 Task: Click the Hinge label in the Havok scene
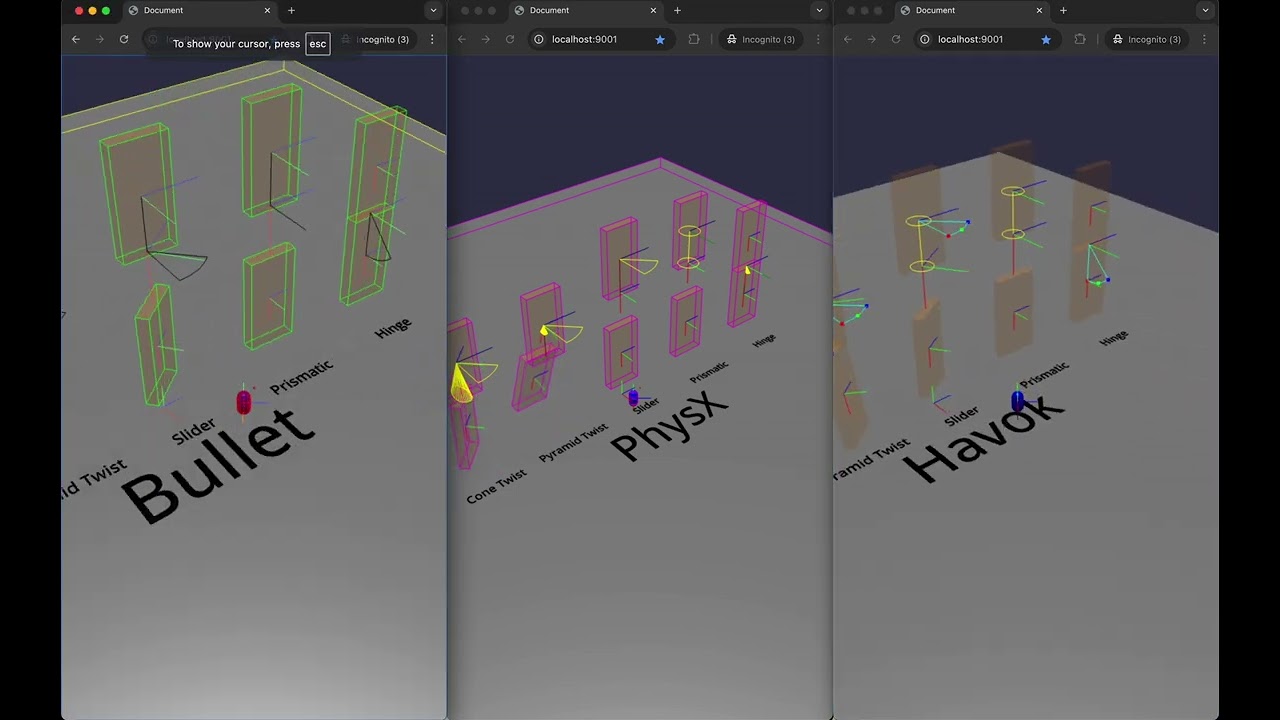(x=1114, y=339)
